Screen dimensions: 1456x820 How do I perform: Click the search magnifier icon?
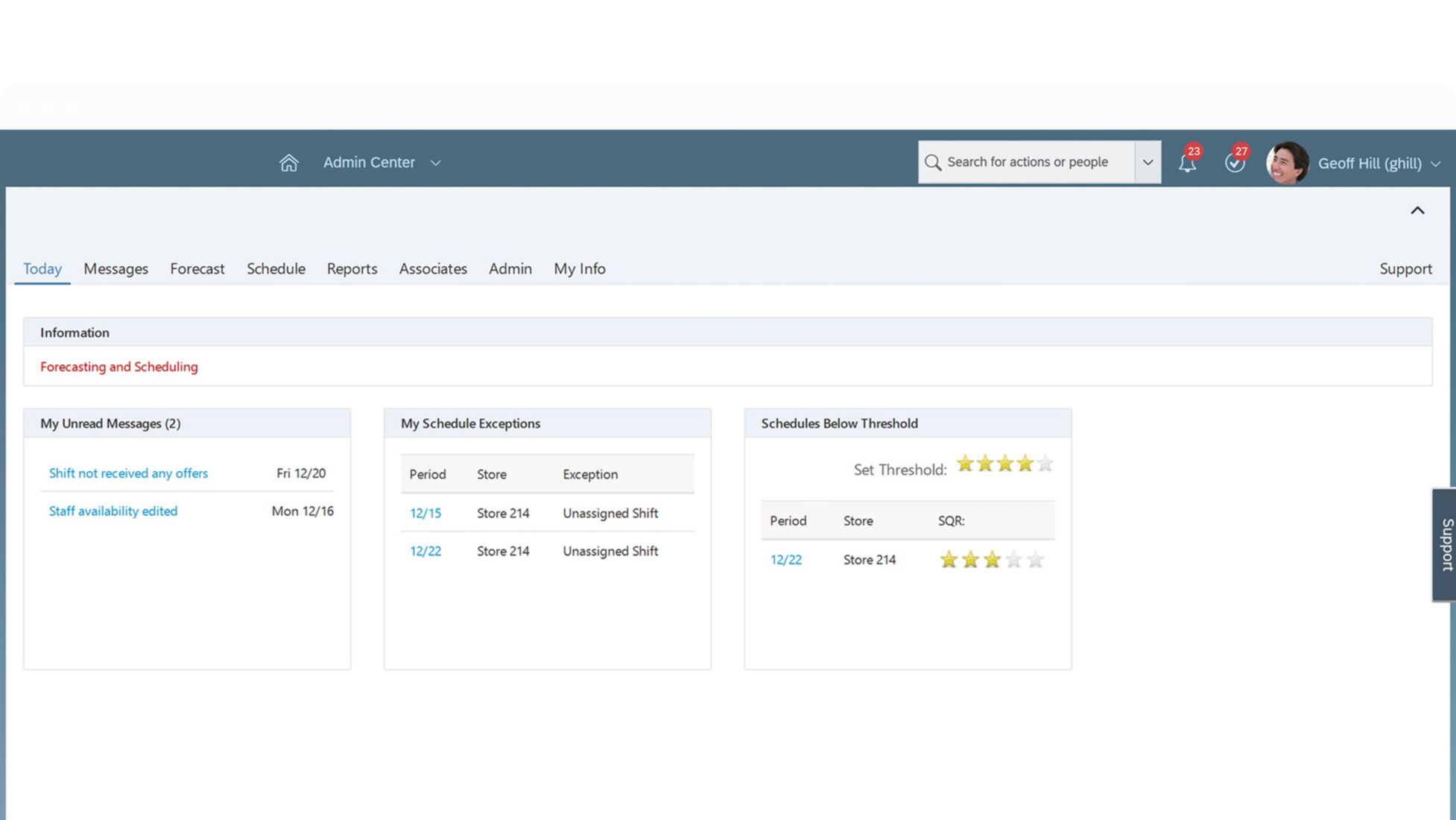(x=932, y=163)
